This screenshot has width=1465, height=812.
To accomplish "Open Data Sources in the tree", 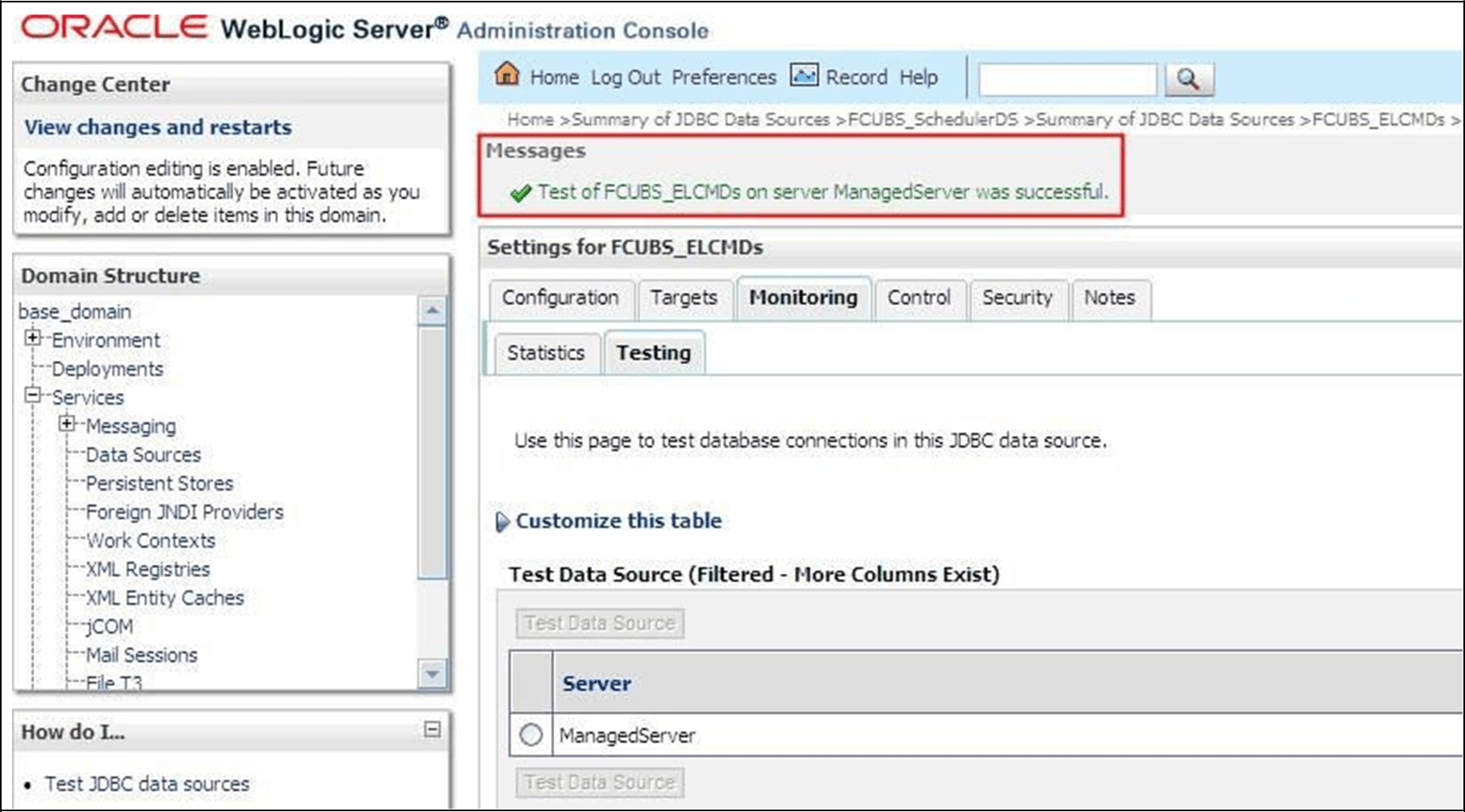I will (143, 455).
